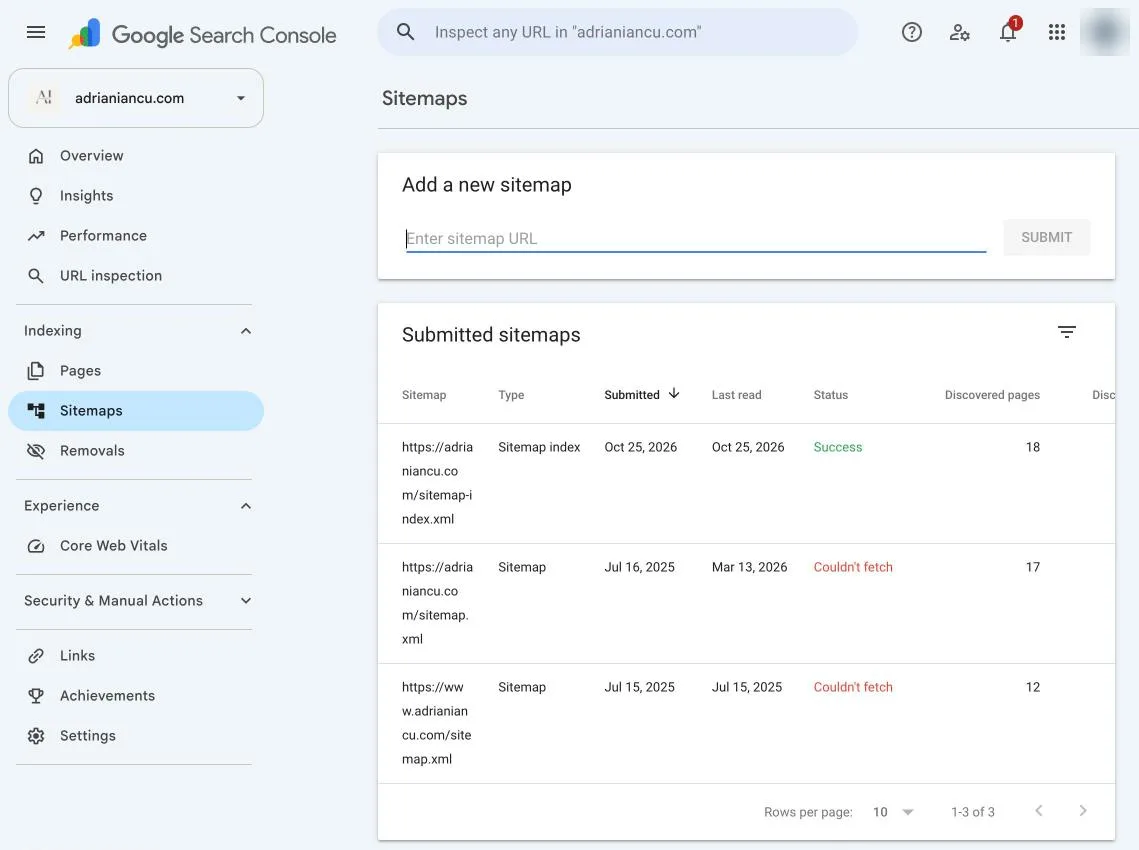Open the Rows per page dropdown
Viewport: 1139px width, 850px height.
(x=893, y=811)
